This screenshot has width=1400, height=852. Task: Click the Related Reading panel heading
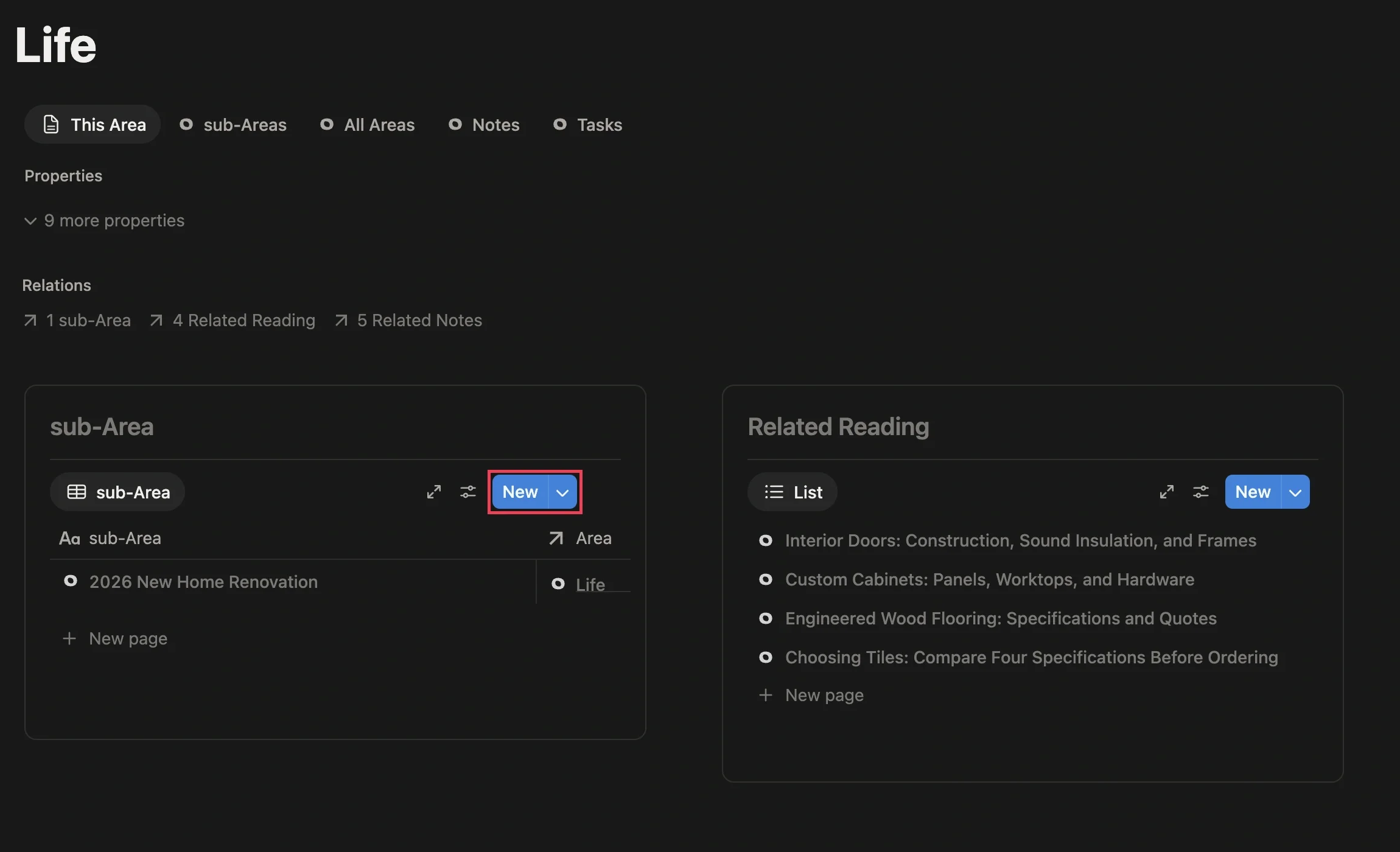tap(838, 427)
